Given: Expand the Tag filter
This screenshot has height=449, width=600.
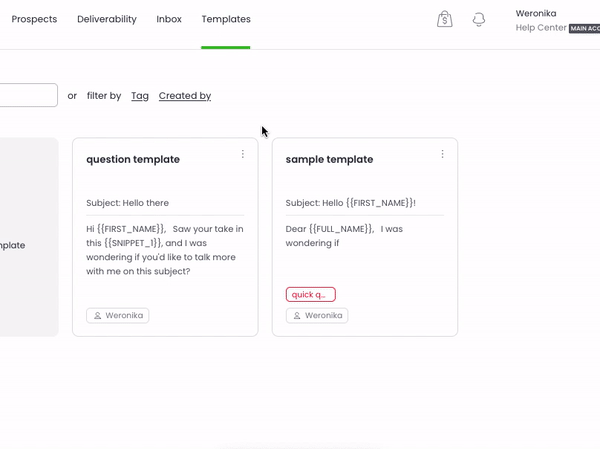Looking at the screenshot, I should coord(140,96).
